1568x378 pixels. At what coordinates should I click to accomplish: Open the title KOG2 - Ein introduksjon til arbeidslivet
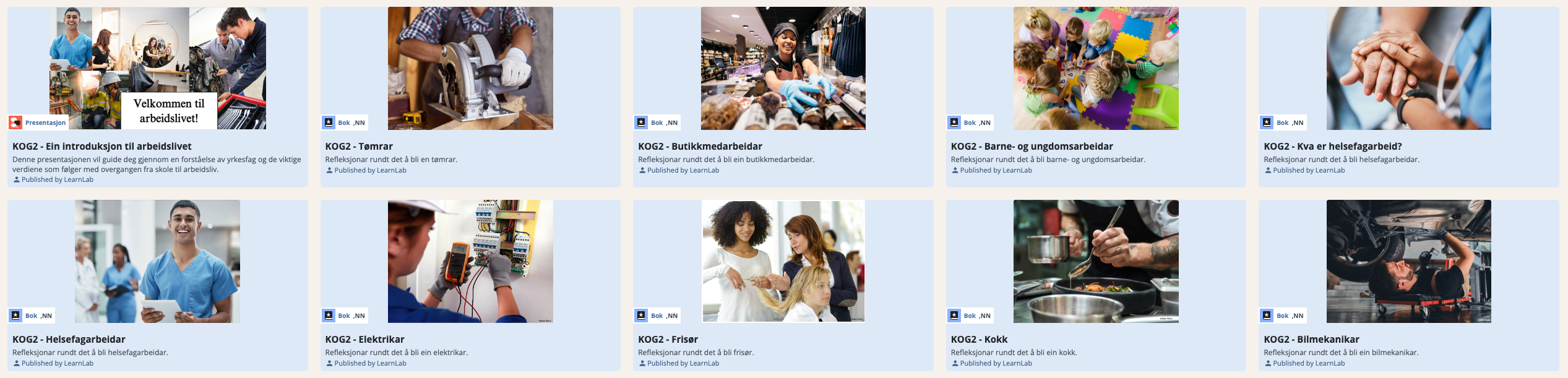coord(102,147)
